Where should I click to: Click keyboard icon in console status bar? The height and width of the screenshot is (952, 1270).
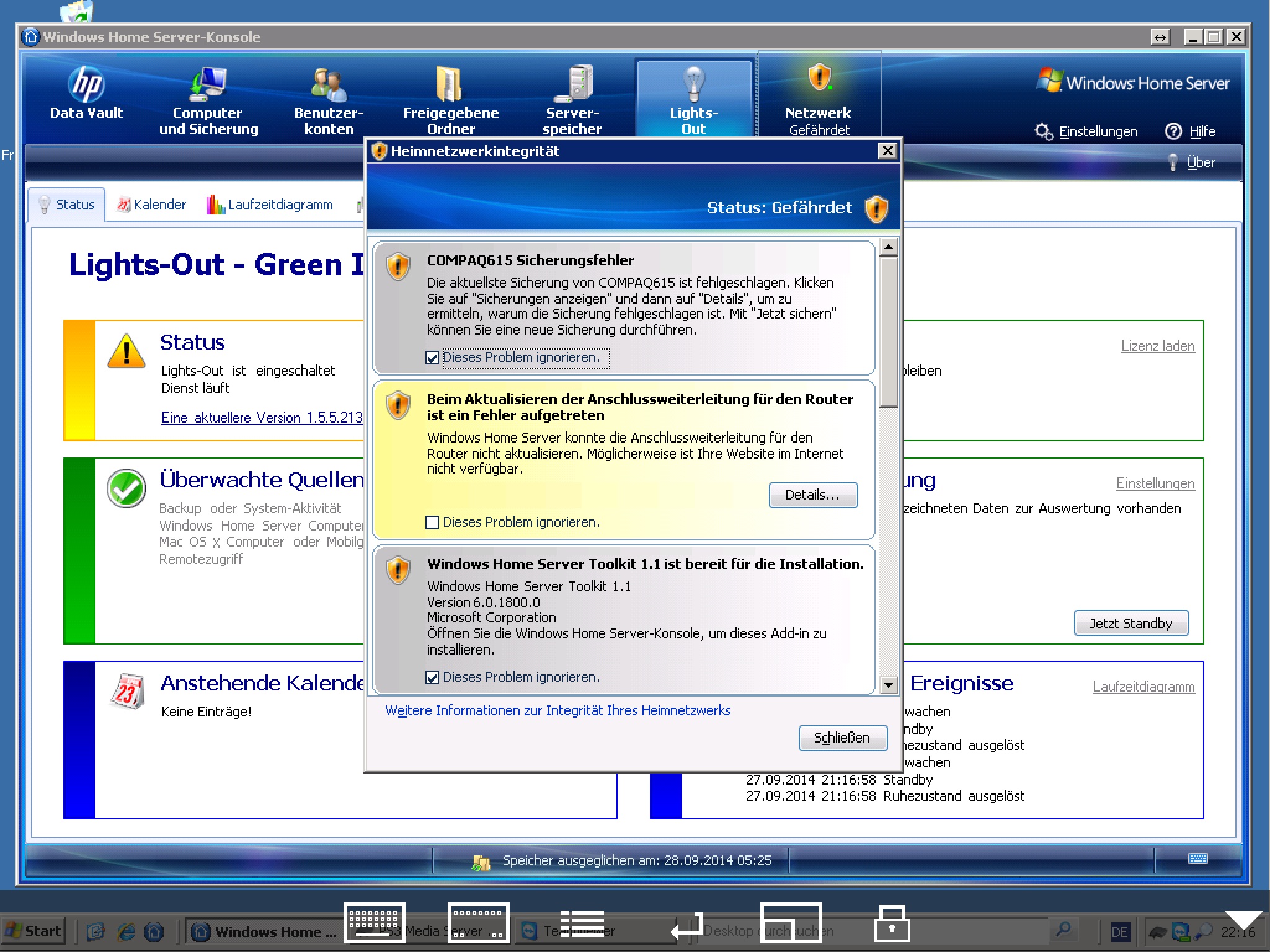coord(1197,858)
